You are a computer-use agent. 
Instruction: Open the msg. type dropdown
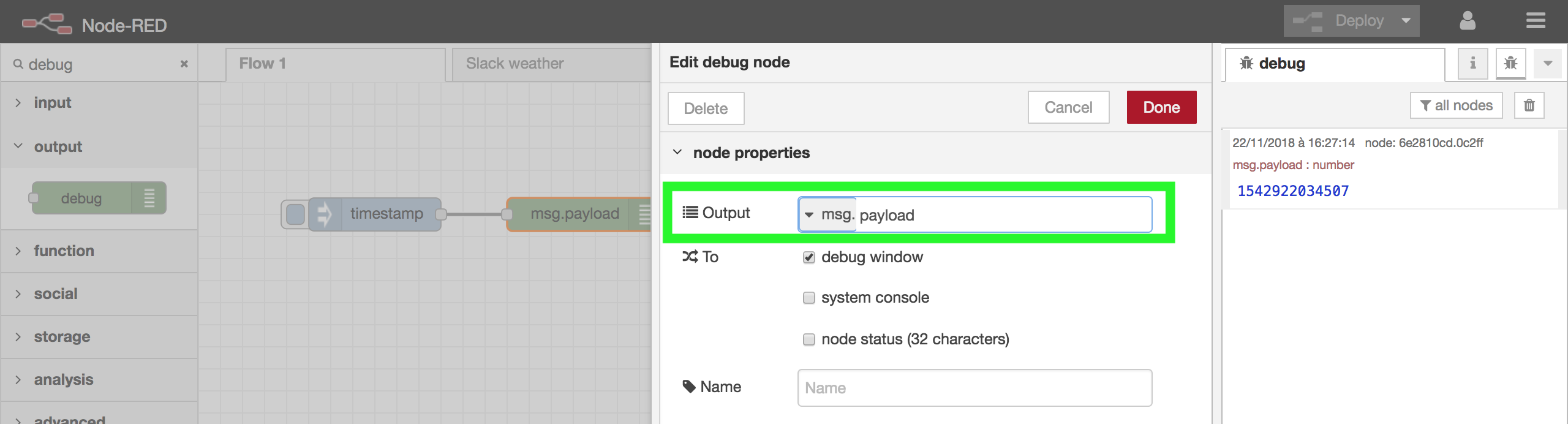[x=827, y=215]
